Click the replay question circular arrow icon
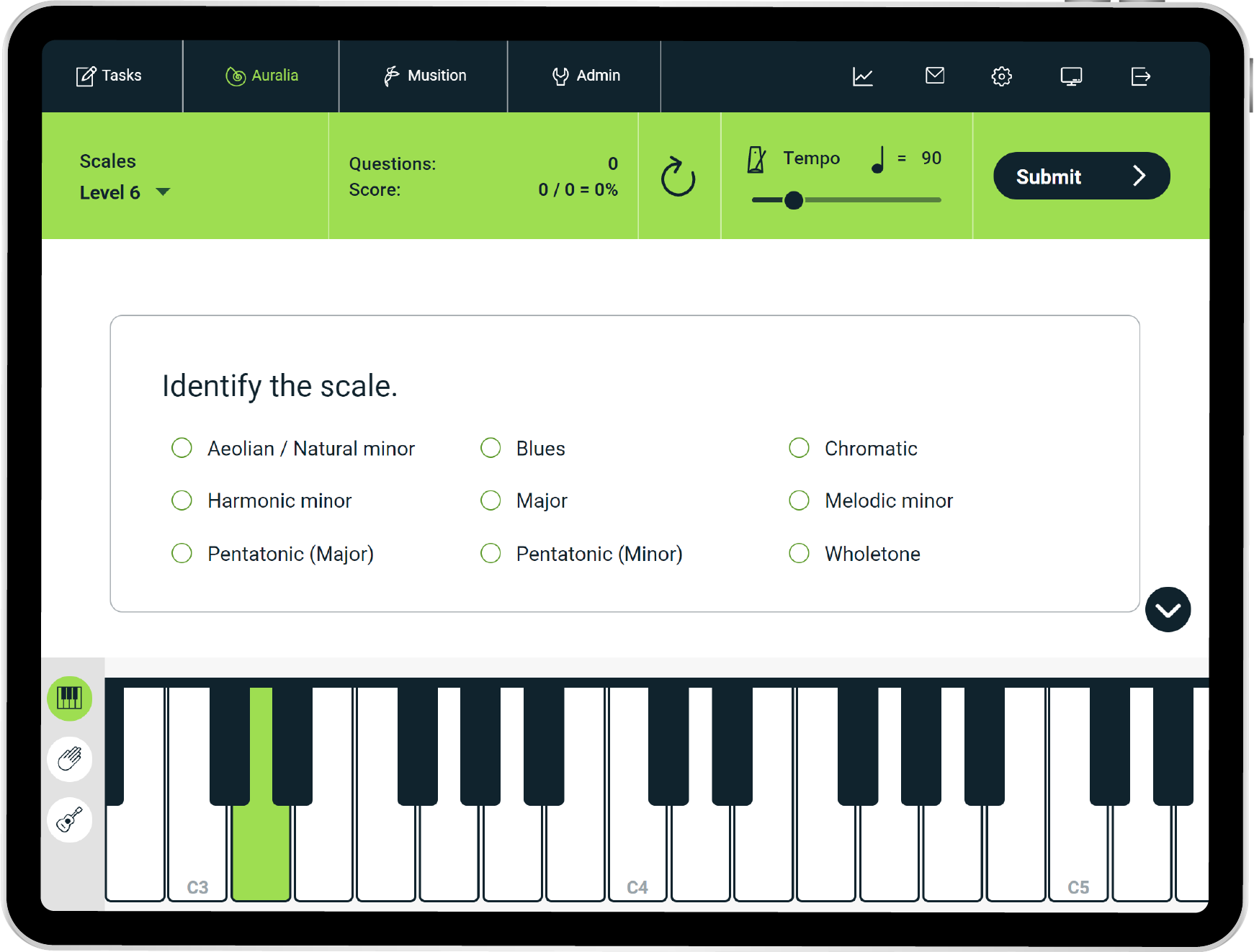The image size is (1254, 952). click(678, 177)
